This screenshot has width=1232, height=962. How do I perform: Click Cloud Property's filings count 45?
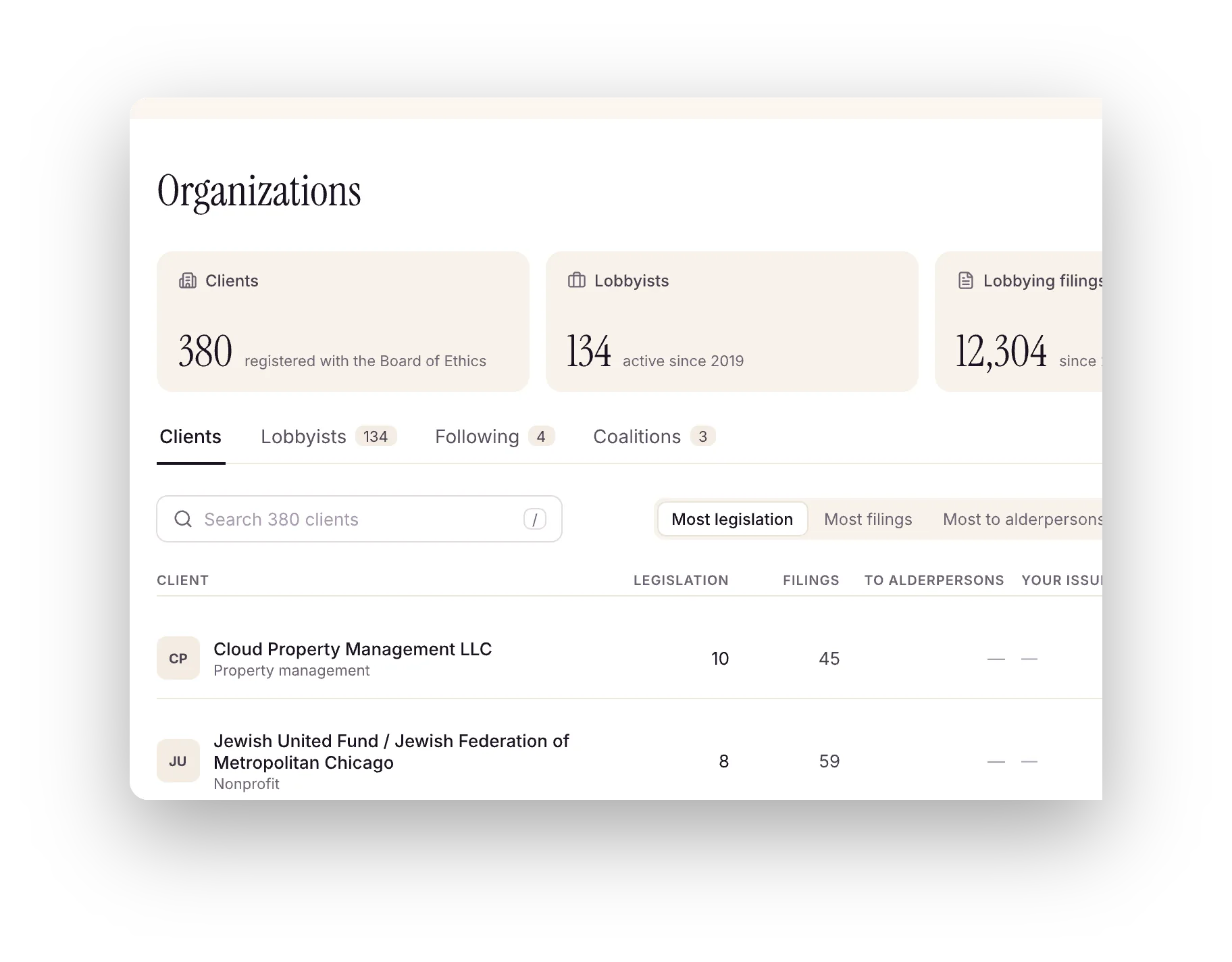click(x=829, y=659)
